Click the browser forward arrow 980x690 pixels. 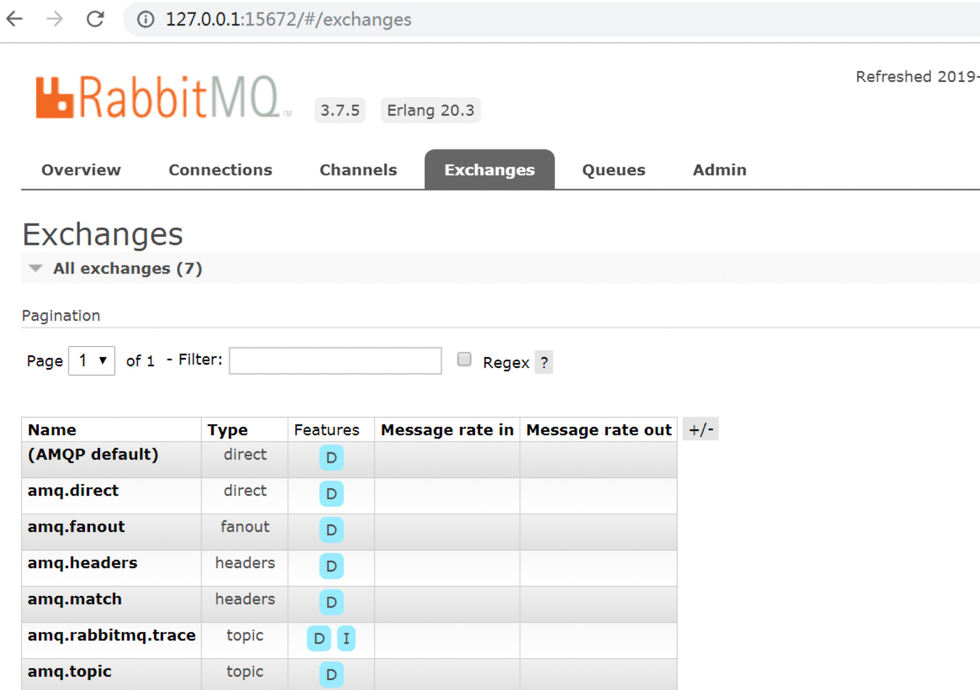(x=54, y=19)
